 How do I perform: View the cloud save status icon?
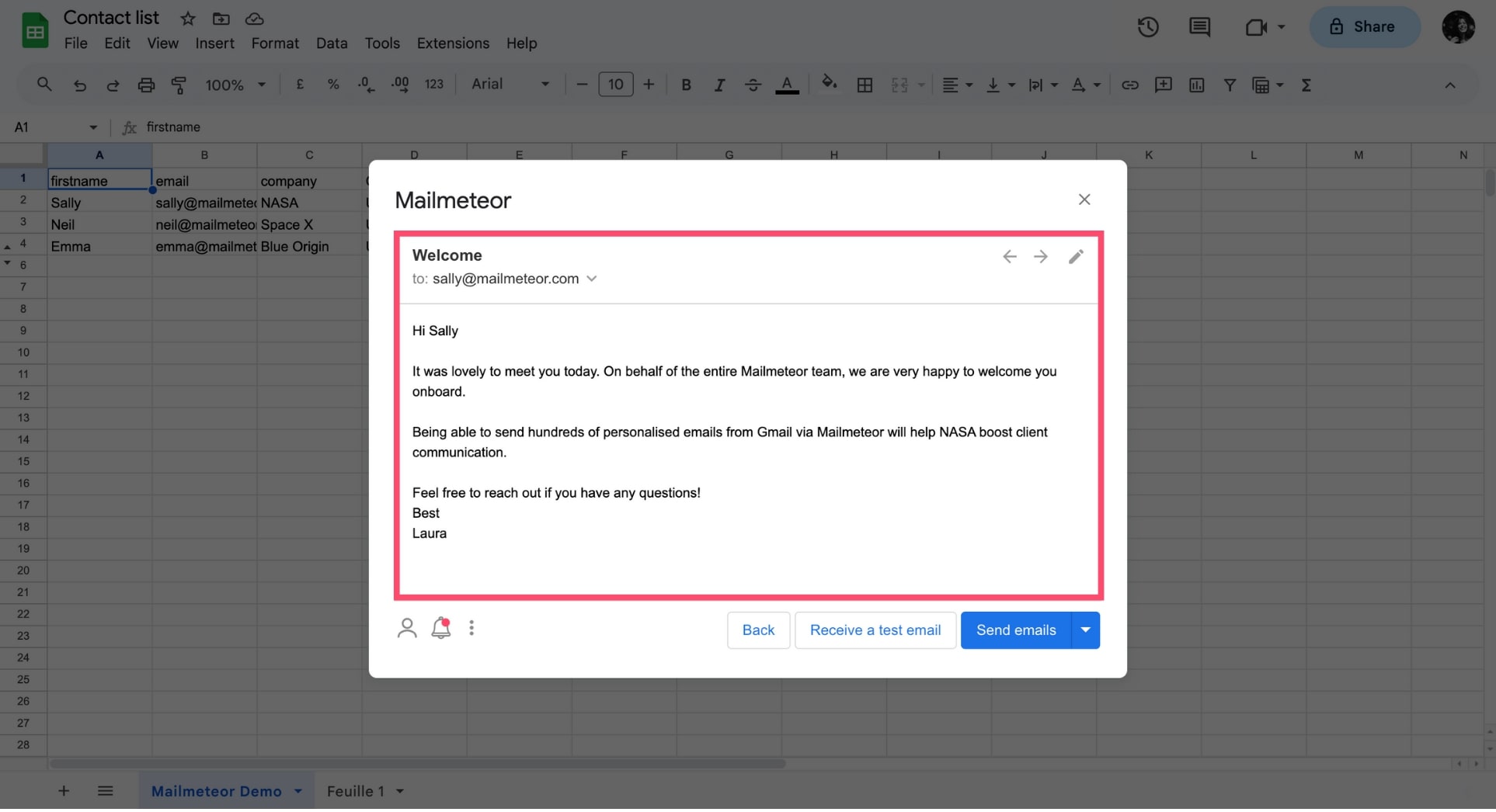click(x=254, y=19)
